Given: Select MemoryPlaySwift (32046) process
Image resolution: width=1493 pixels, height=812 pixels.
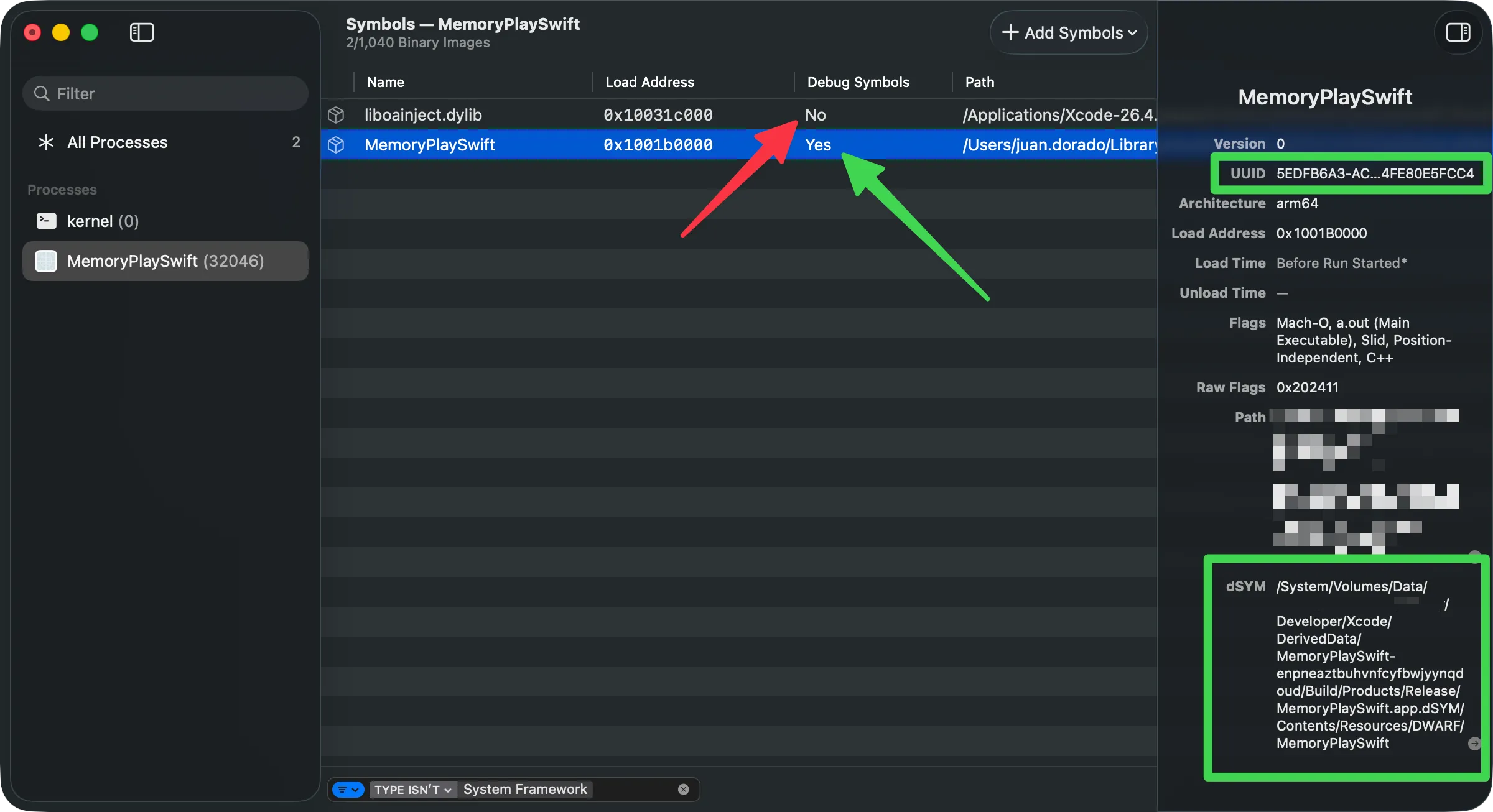Looking at the screenshot, I should click(x=165, y=261).
